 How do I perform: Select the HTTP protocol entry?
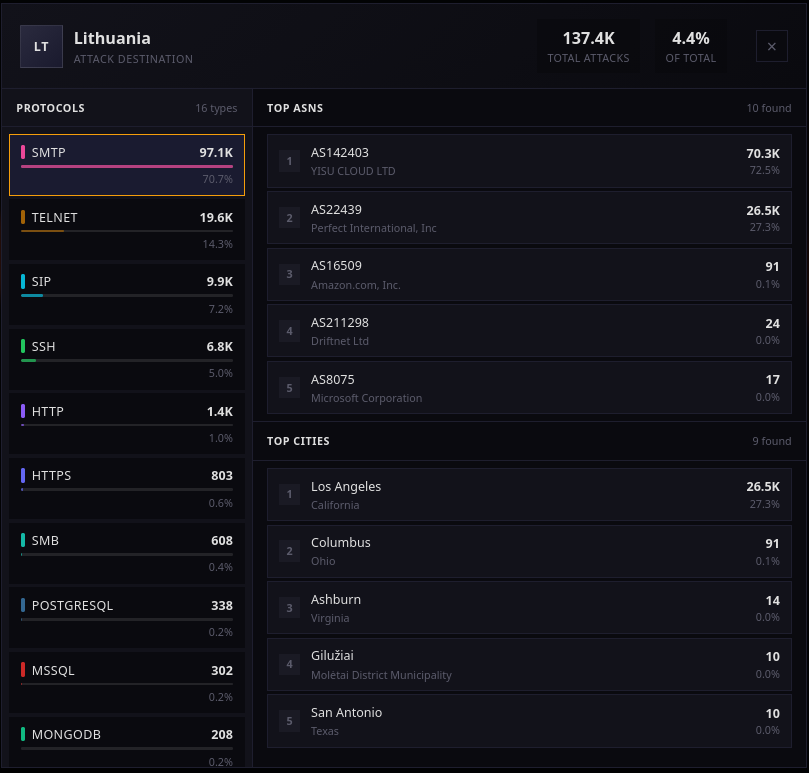click(127, 423)
